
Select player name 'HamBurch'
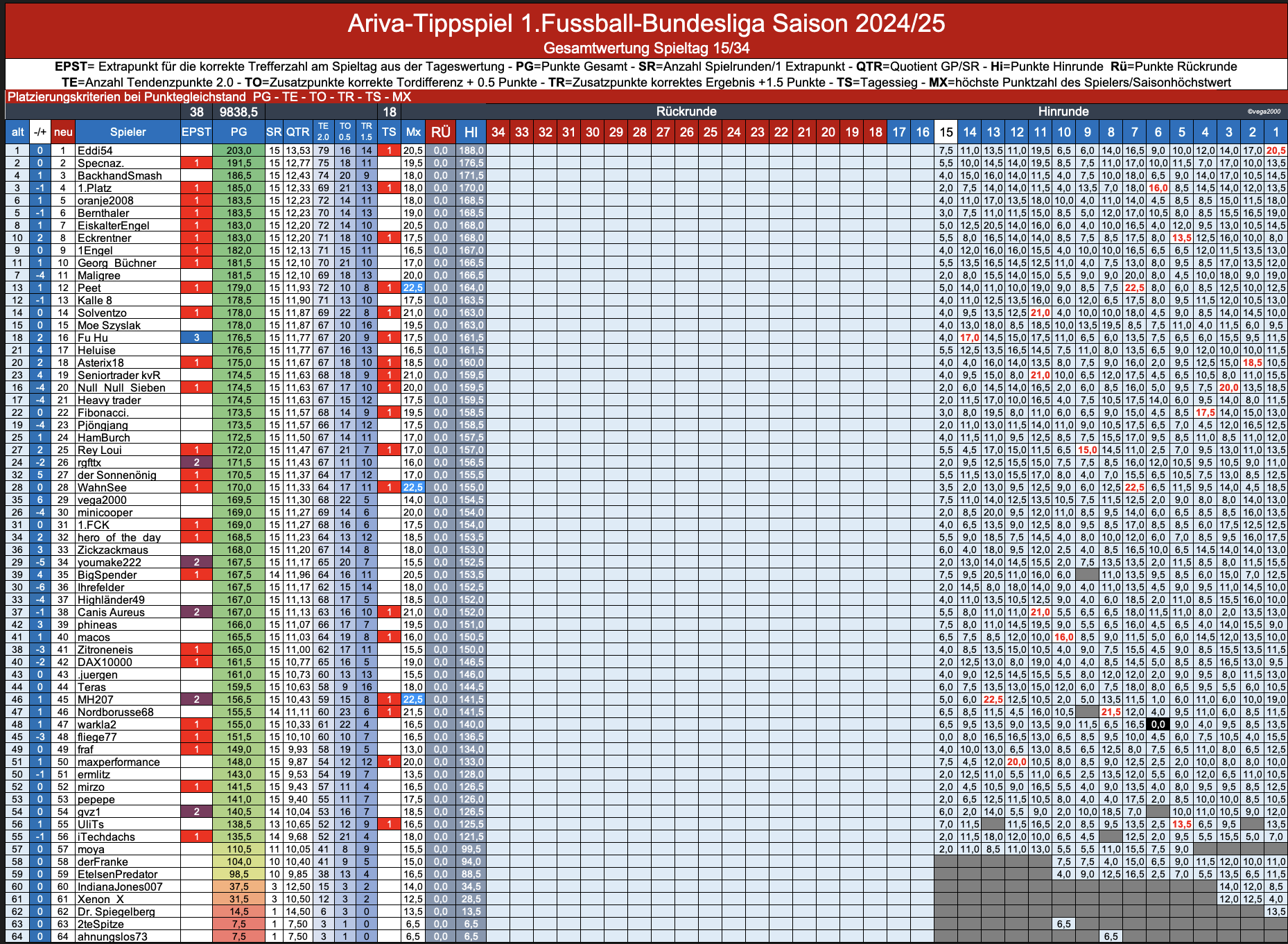(103, 437)
